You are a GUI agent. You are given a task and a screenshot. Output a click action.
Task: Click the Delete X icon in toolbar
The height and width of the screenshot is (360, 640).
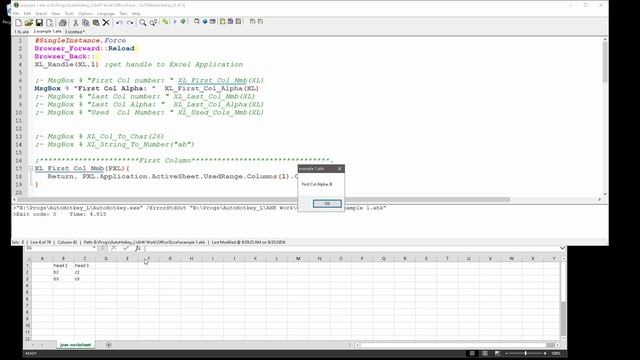[106, 22]
